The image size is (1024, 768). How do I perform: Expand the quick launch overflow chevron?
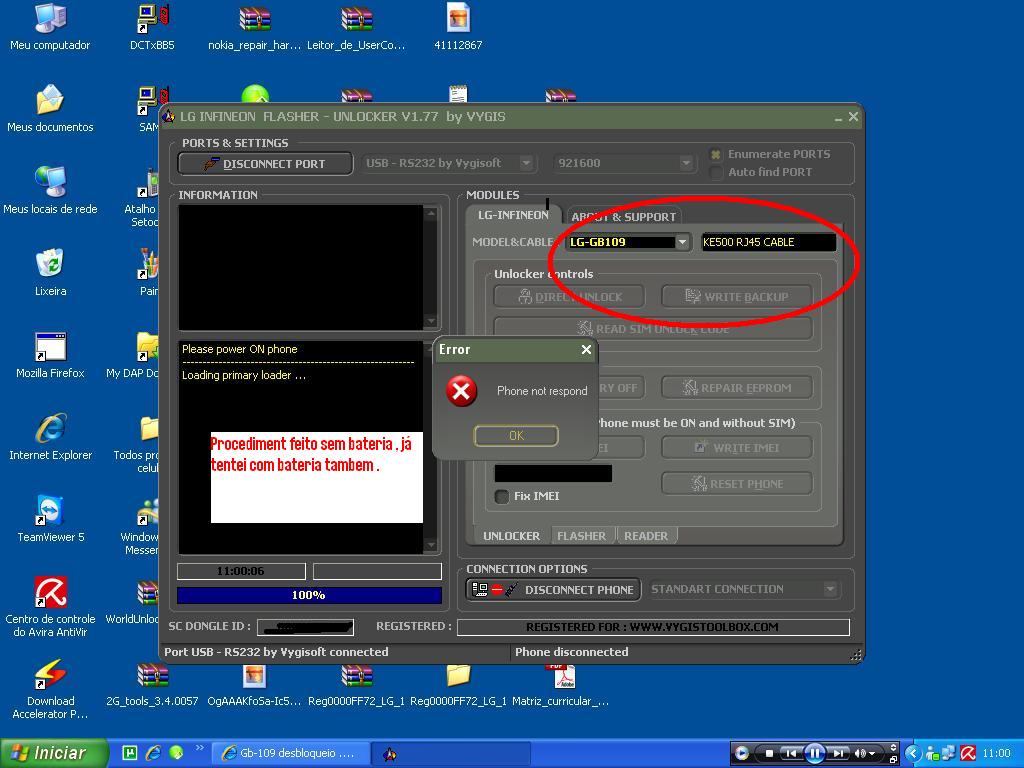tap(199, 748)
